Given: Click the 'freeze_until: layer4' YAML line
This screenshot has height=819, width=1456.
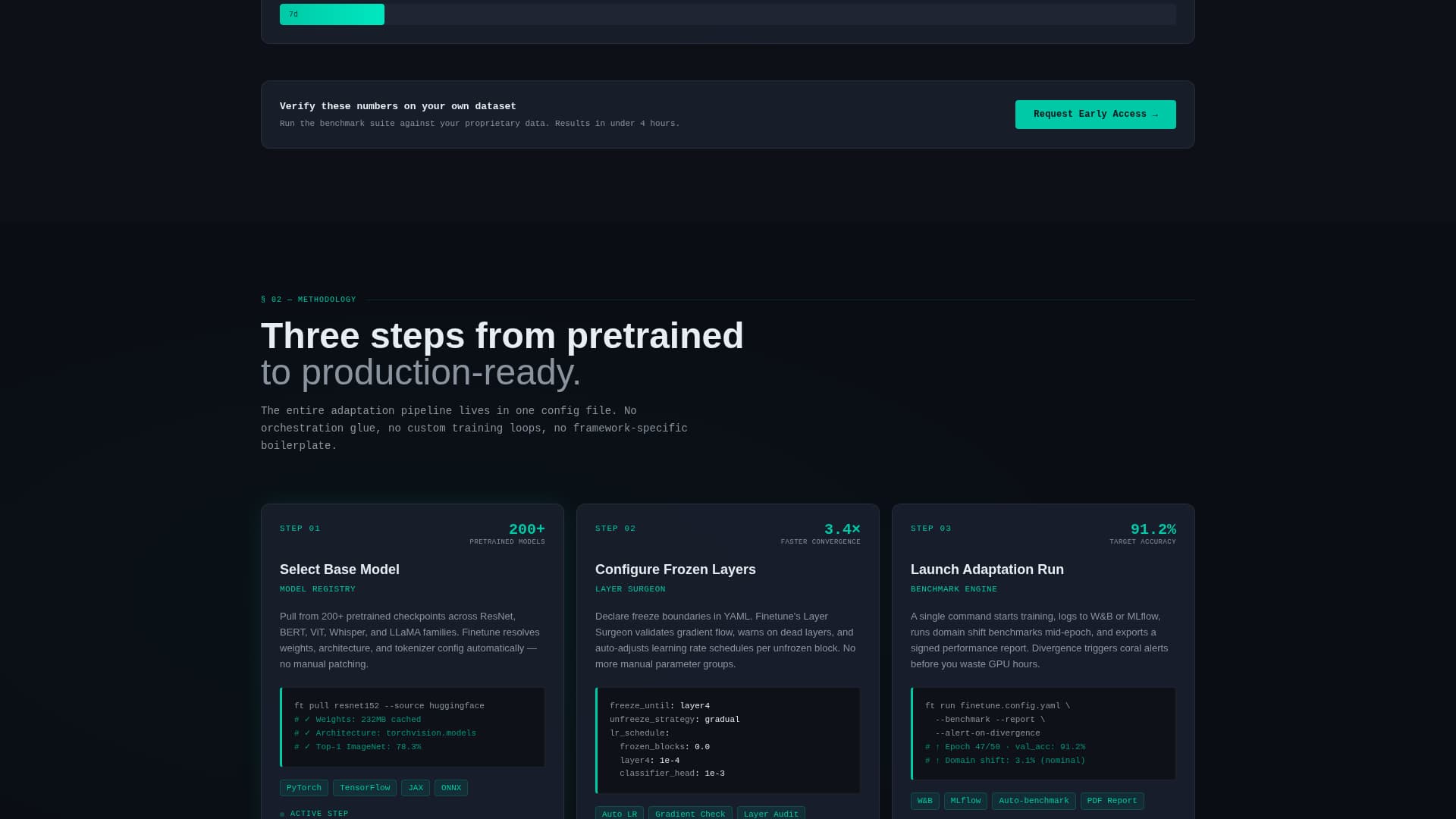Looking at the screenshot, I should coord(660,706).
